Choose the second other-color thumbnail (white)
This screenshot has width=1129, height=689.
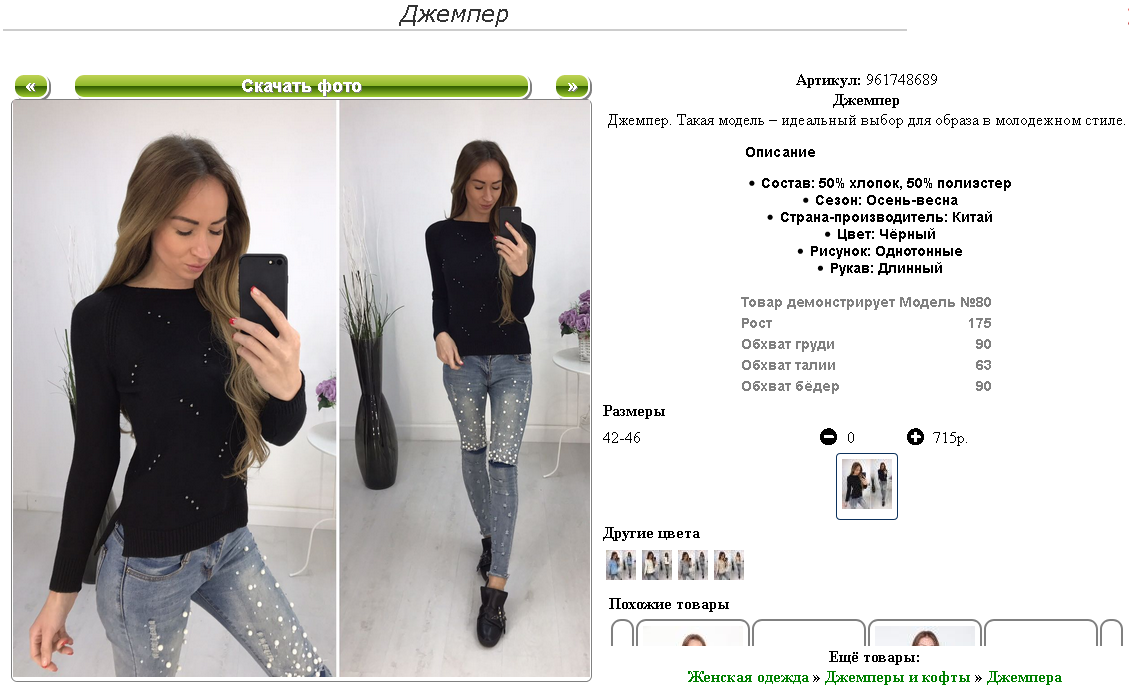(x=657, y=565)
